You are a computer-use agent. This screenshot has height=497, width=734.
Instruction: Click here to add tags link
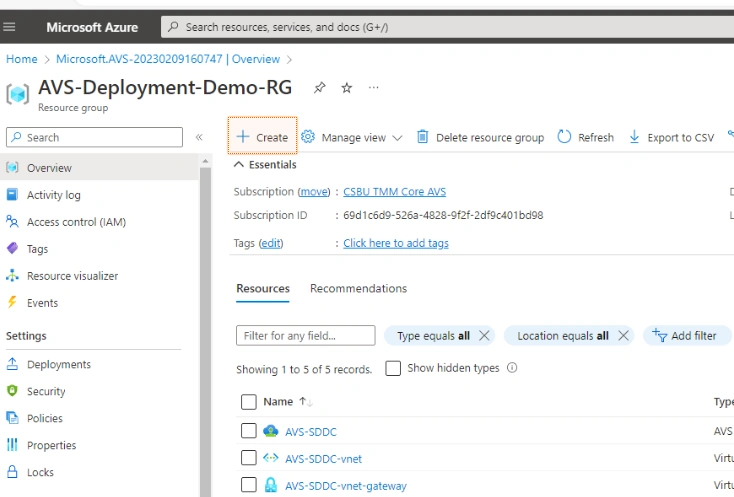click(x=396, y=243)
